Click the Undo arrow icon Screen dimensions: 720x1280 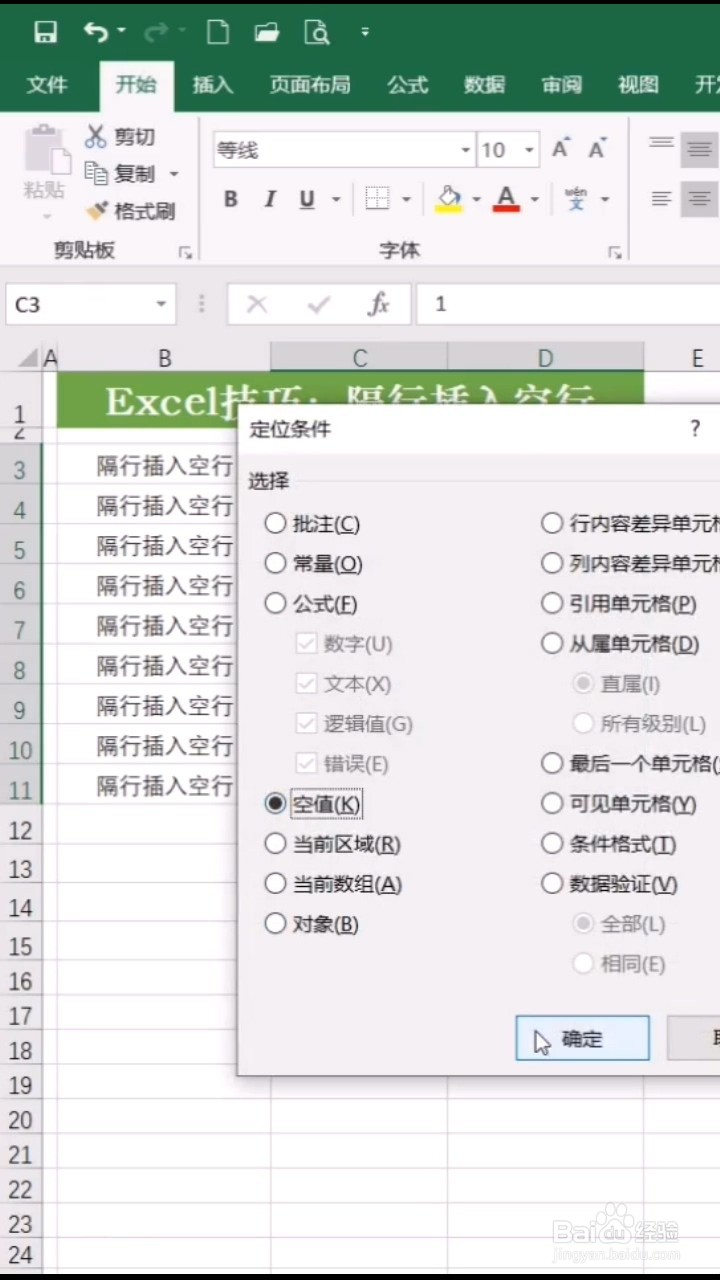(96, 33)
